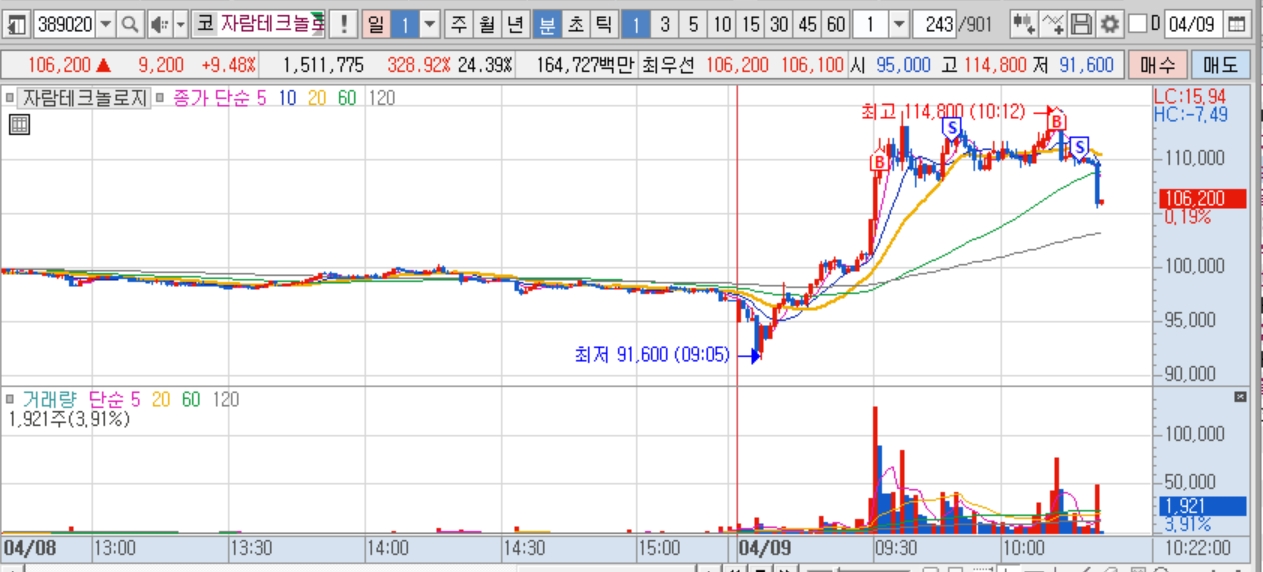Open the stock code dropdown next to 389020
This screenshot has width=1263, height=572.
click(x=105, y=23)
